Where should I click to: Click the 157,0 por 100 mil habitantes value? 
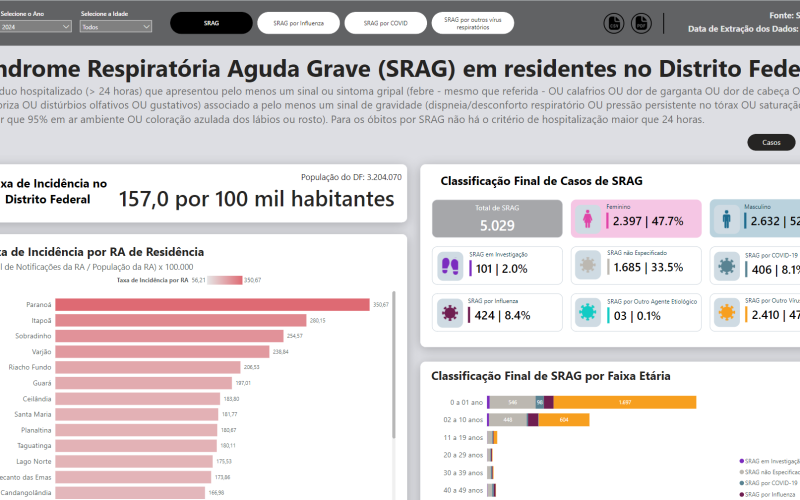257,199
